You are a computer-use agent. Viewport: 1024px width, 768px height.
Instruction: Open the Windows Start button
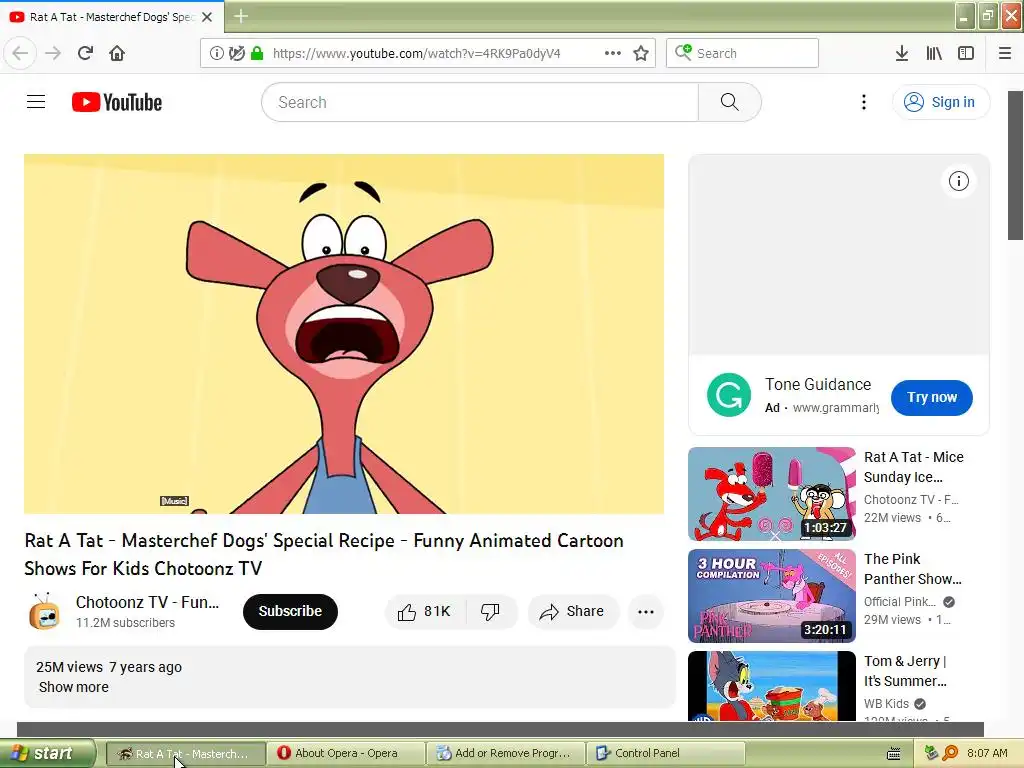pyautogui.click(x=47, y=753)
